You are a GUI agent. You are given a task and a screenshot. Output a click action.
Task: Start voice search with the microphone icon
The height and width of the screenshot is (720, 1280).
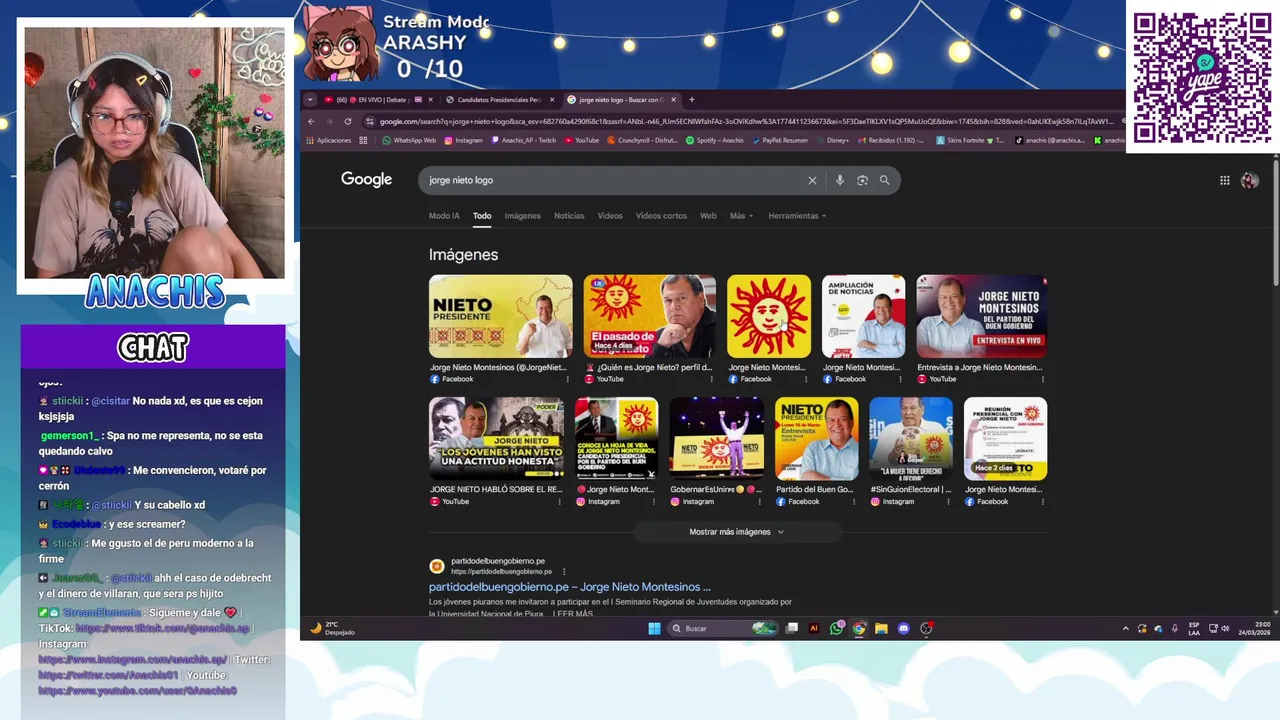839,180
